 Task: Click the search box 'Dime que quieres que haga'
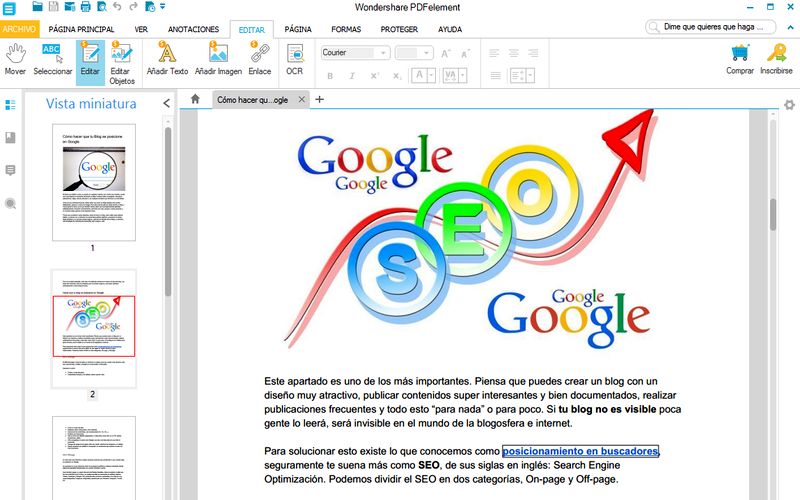711,27
